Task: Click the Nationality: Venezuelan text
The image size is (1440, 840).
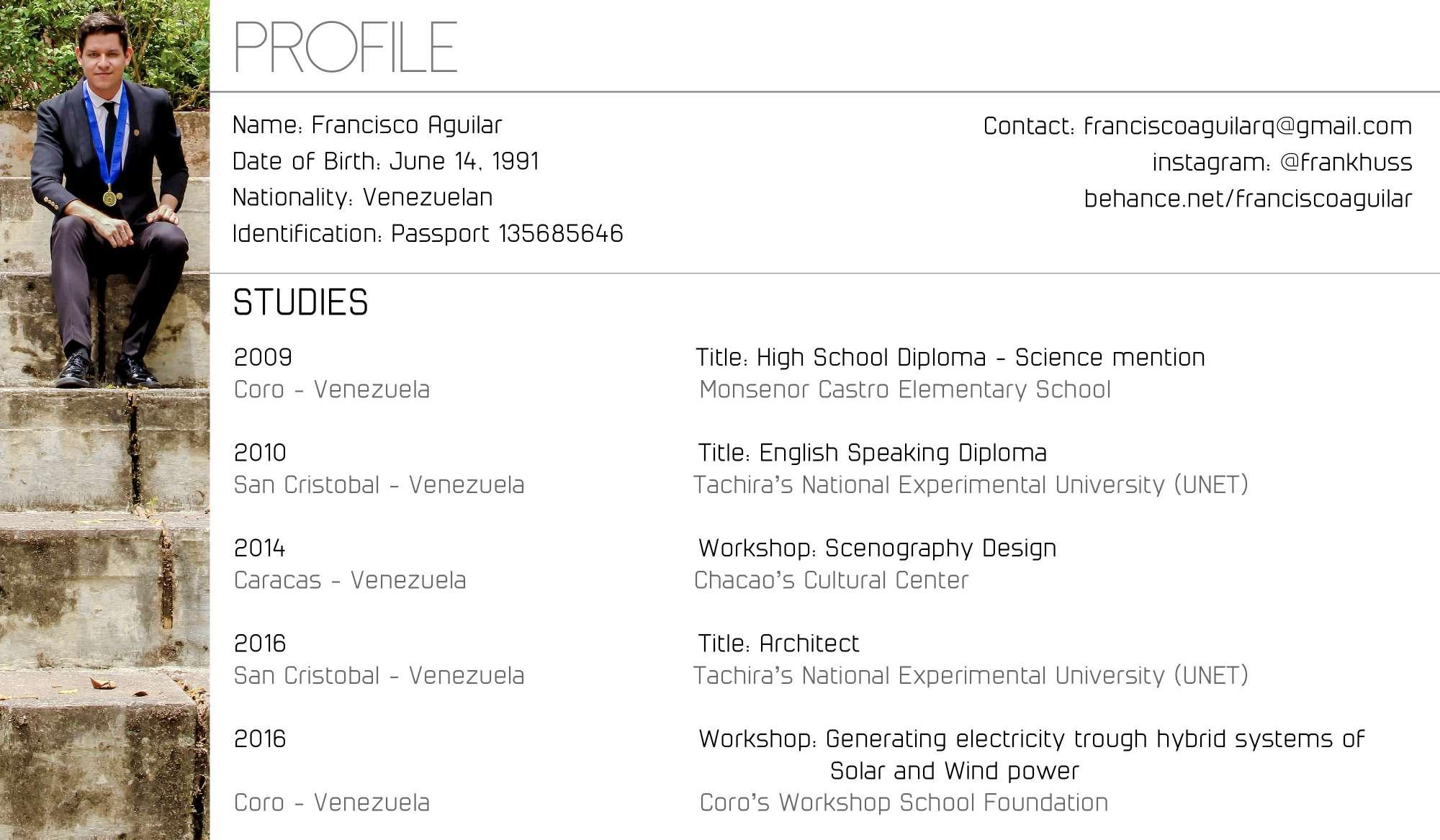Action: 362,197
